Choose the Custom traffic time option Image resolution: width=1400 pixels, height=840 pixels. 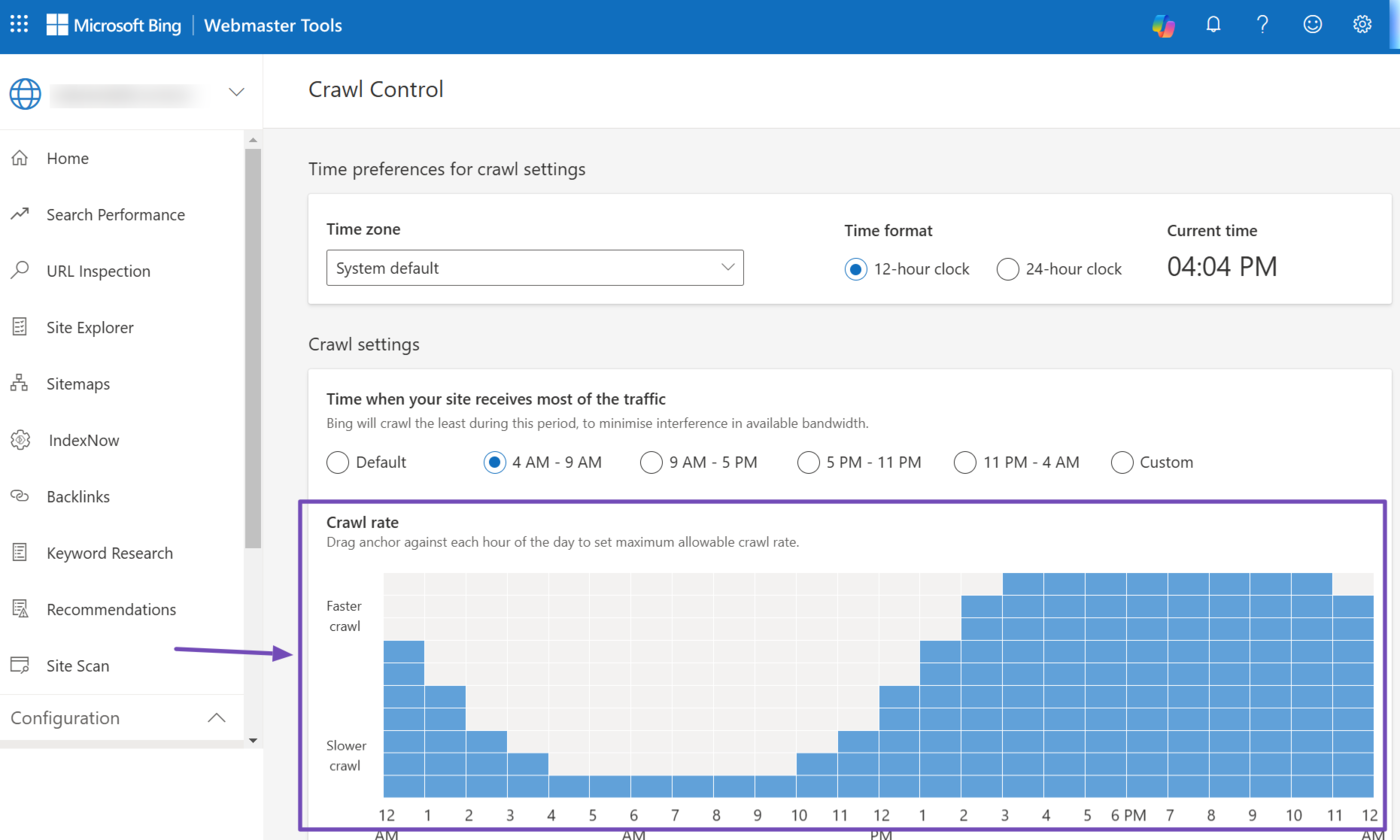(x=1123, y=462)
